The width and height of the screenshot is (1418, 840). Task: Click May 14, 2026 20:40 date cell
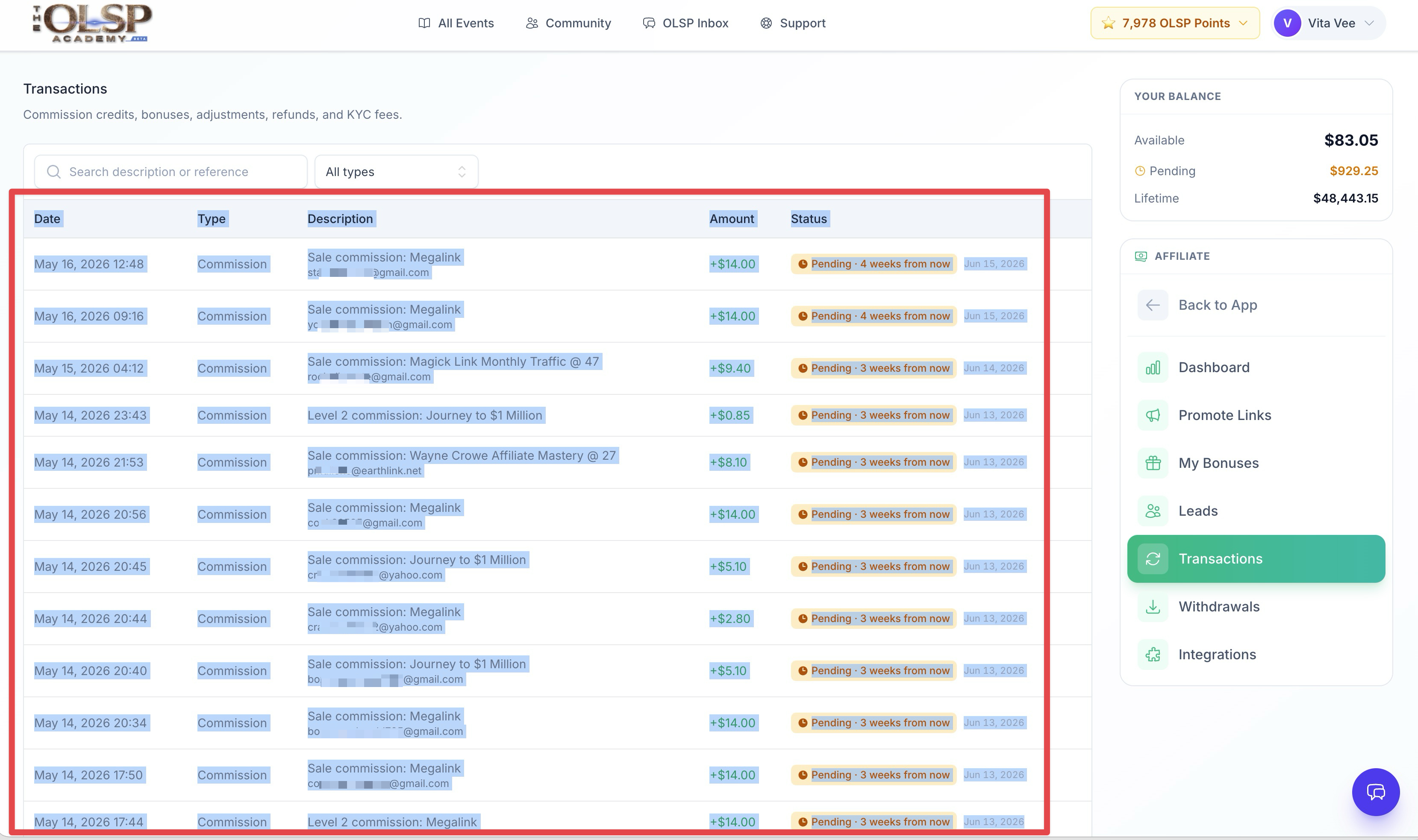tap(91, 671)
